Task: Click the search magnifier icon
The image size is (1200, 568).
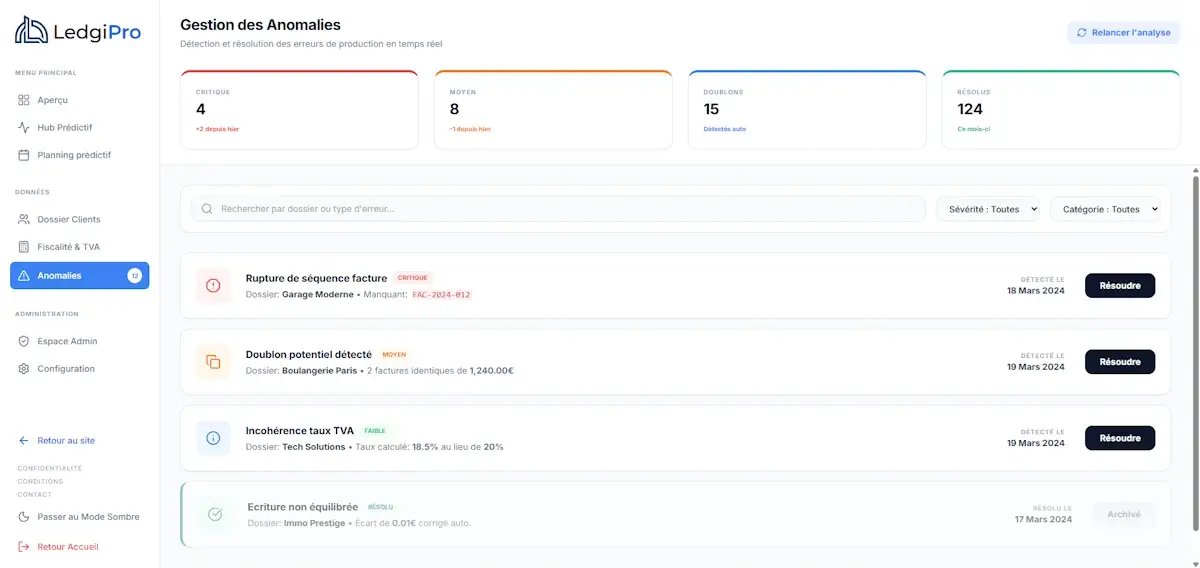Action: coord(207,209)
